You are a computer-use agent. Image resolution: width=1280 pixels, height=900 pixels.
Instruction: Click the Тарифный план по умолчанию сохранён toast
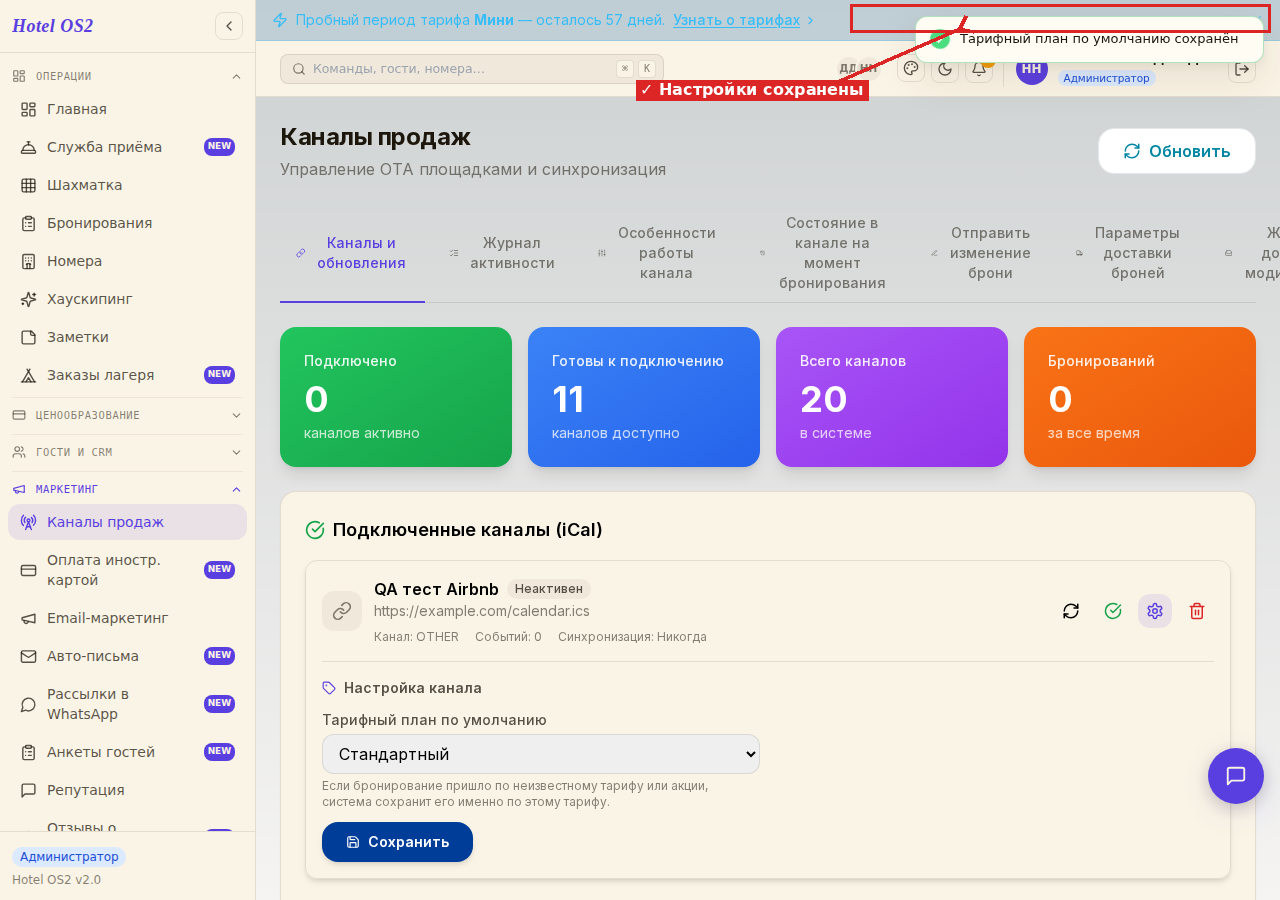(x=1090, y=39)
